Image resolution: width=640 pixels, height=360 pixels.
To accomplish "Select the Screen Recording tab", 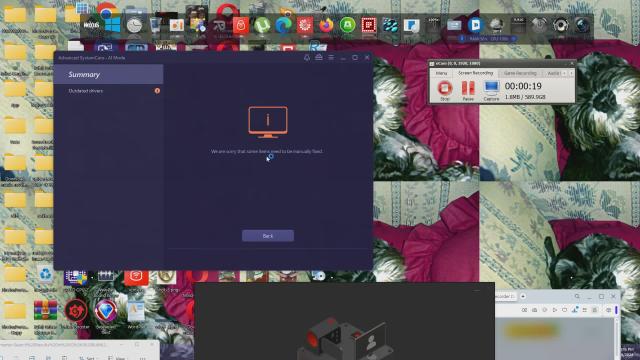I will coord(476,73).
